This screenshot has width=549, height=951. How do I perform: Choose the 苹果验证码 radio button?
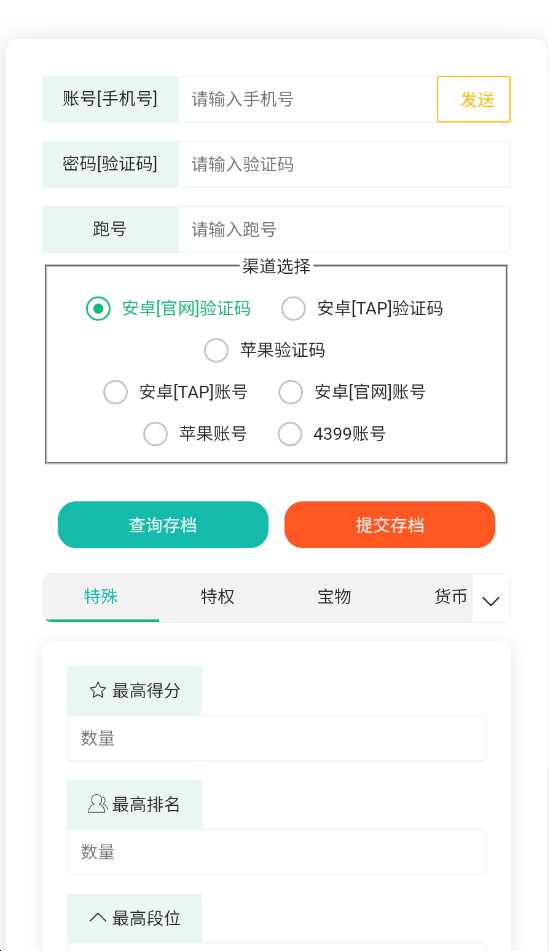(216, 351)
